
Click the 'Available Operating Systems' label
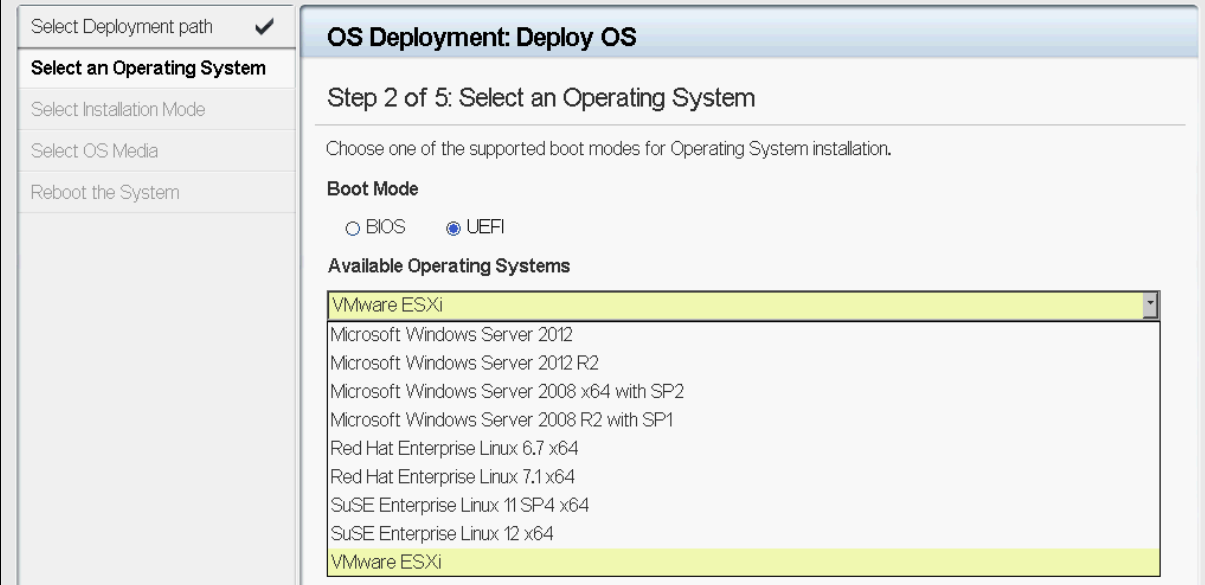click(448, 266)
